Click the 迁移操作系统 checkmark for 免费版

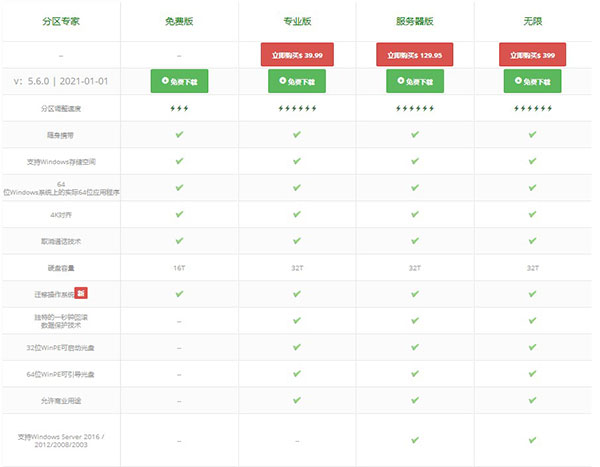coord(179,294)
